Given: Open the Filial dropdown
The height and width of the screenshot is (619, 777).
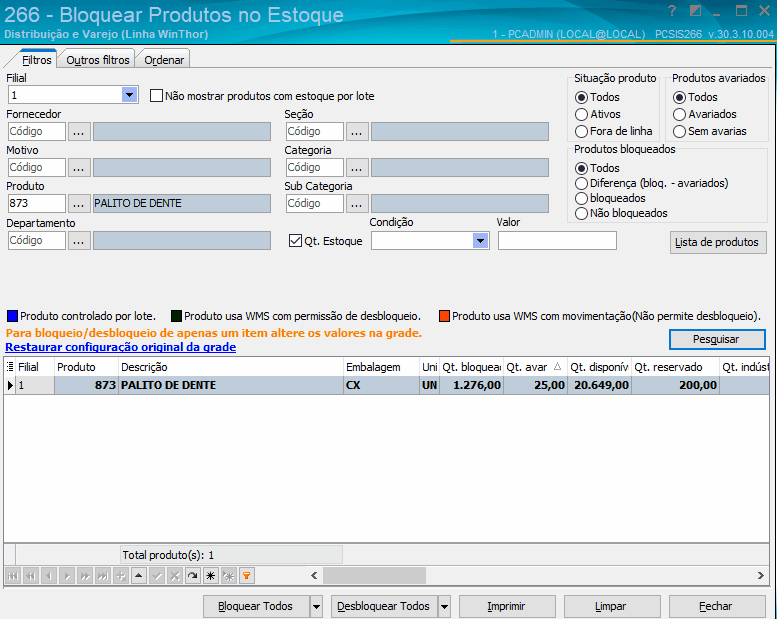Looking at the screenshot, I should (x=129, y=95).
